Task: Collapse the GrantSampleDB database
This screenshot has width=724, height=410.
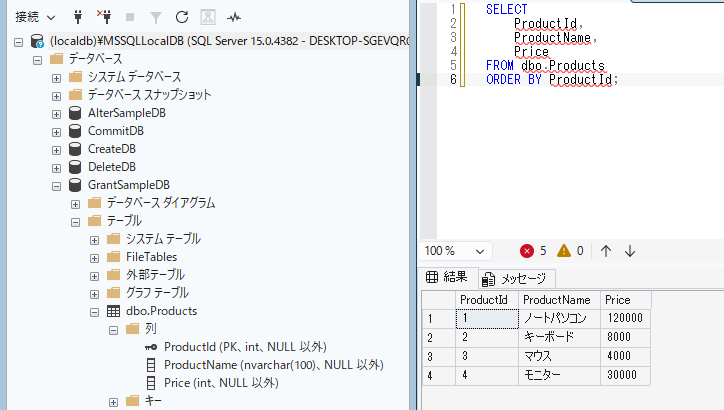Action: click(56, 187)
